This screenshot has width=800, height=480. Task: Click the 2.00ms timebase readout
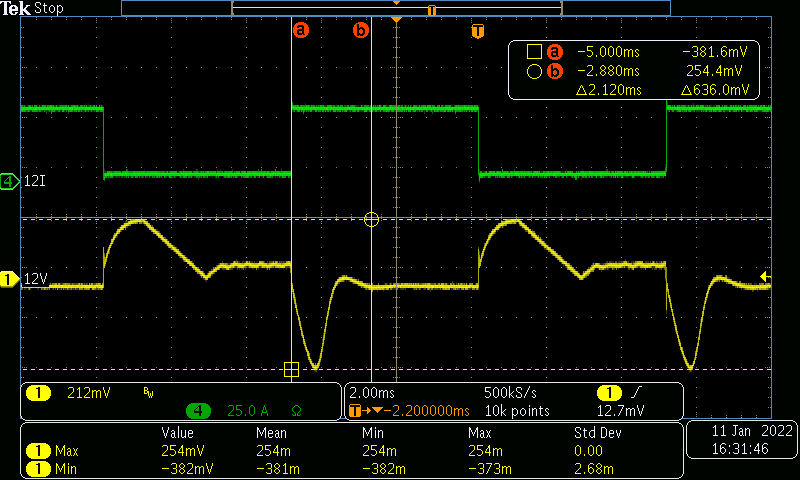coord(370,393)
